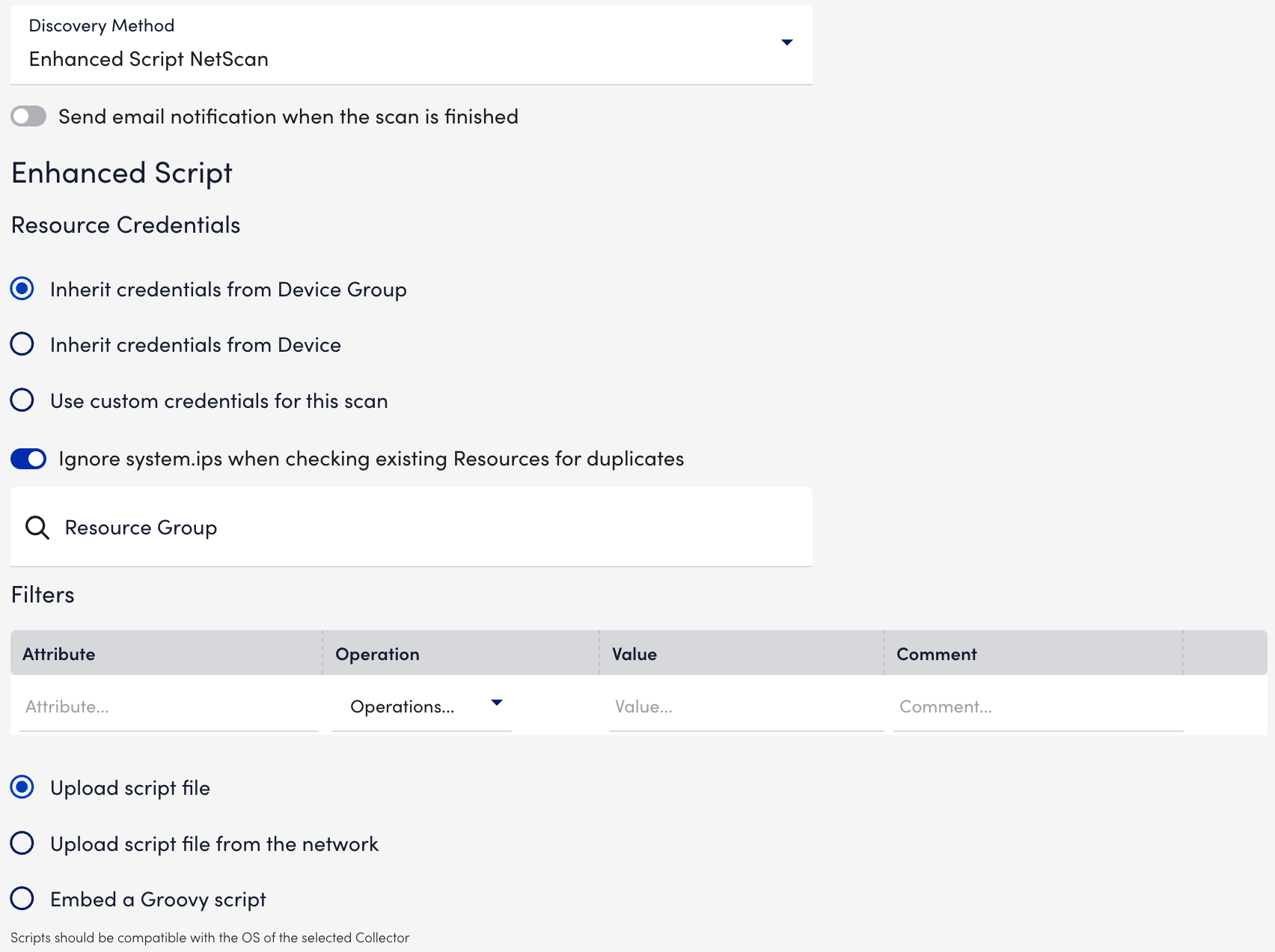Disable ignore system.ips duplicate checking toggle
This screenshot has width=1275, height=952.
tap(28, 459)
